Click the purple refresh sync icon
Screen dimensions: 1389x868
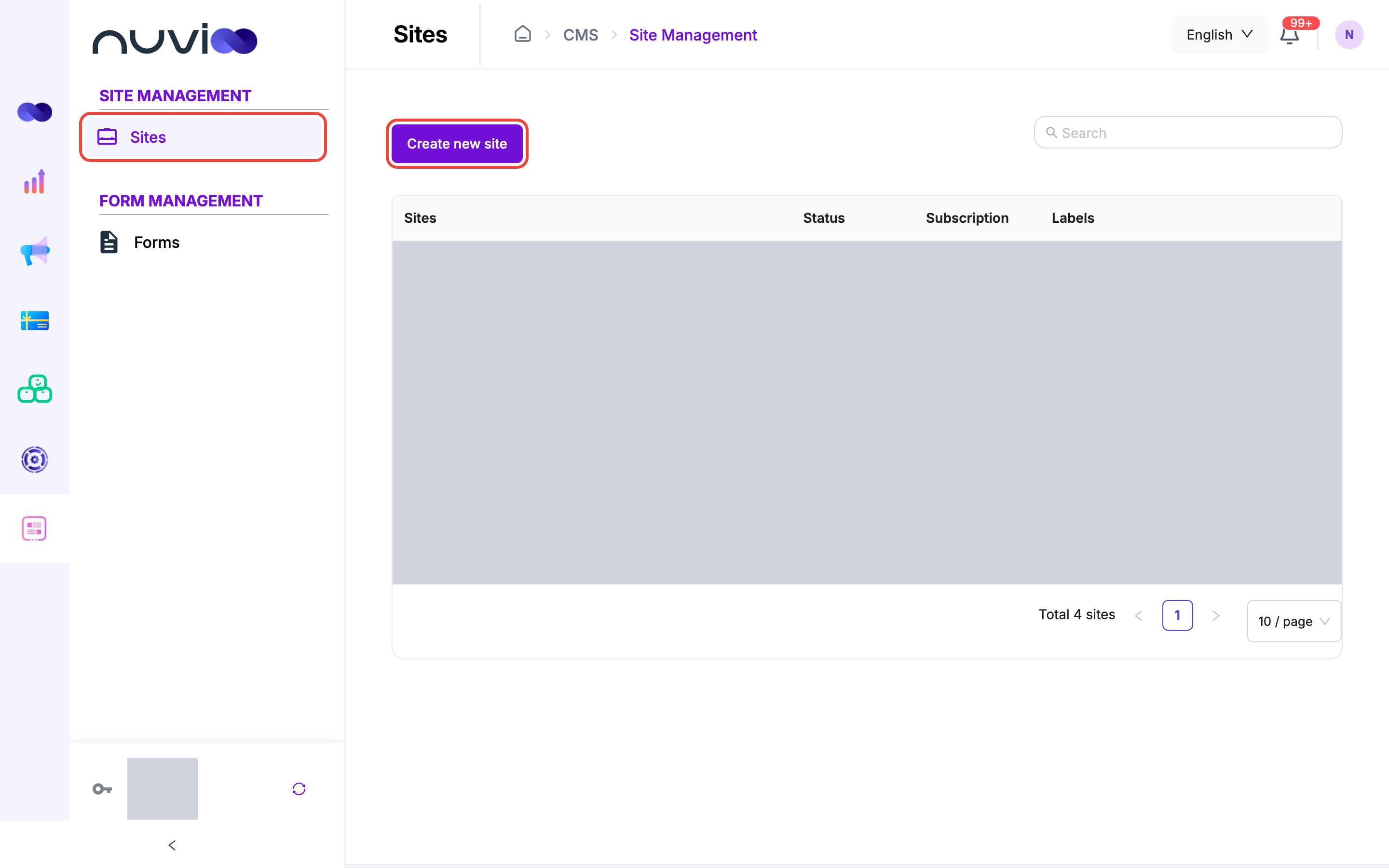299,789
